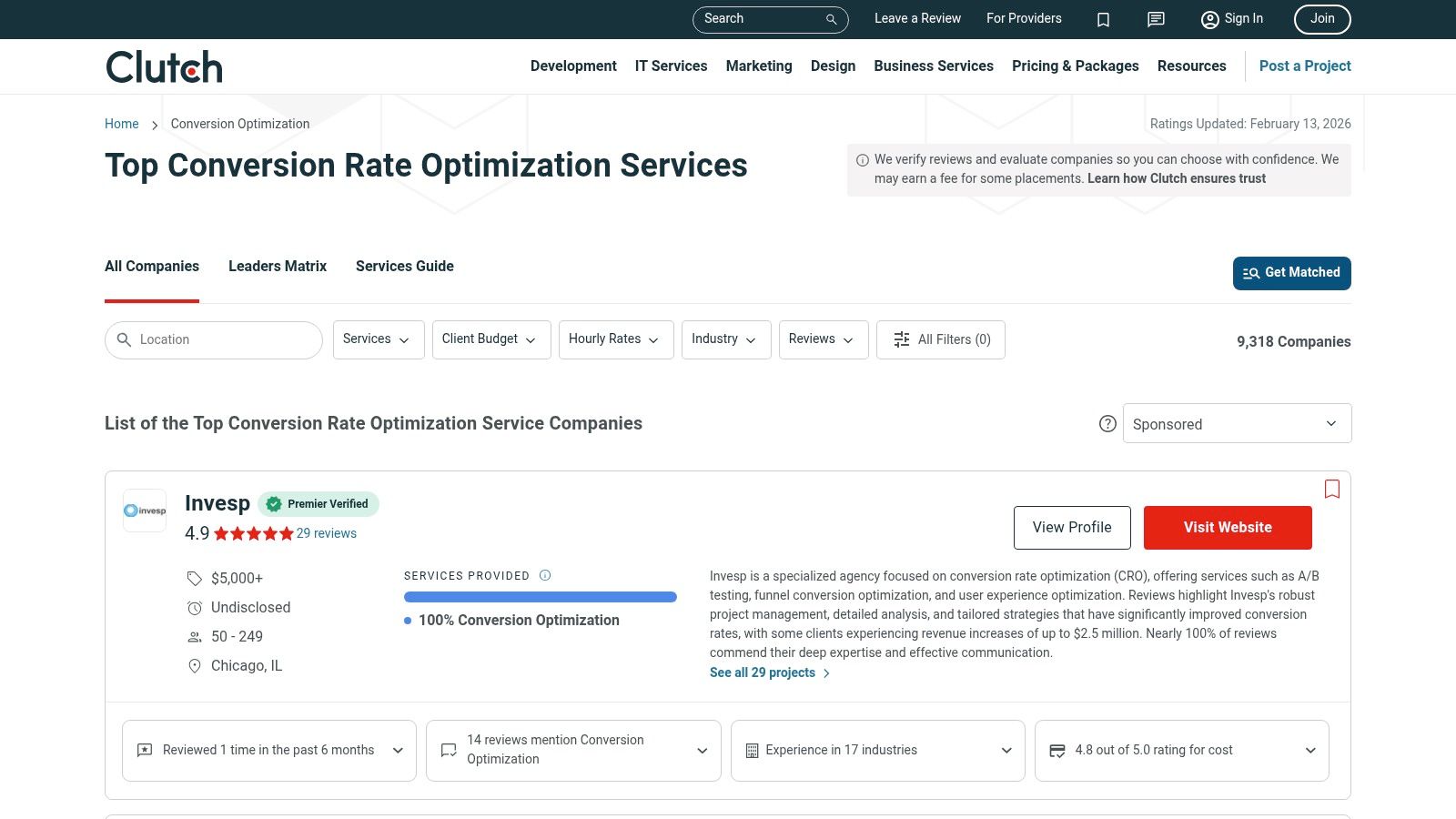Click the speech bubble icon in reviews mention card

449,750
